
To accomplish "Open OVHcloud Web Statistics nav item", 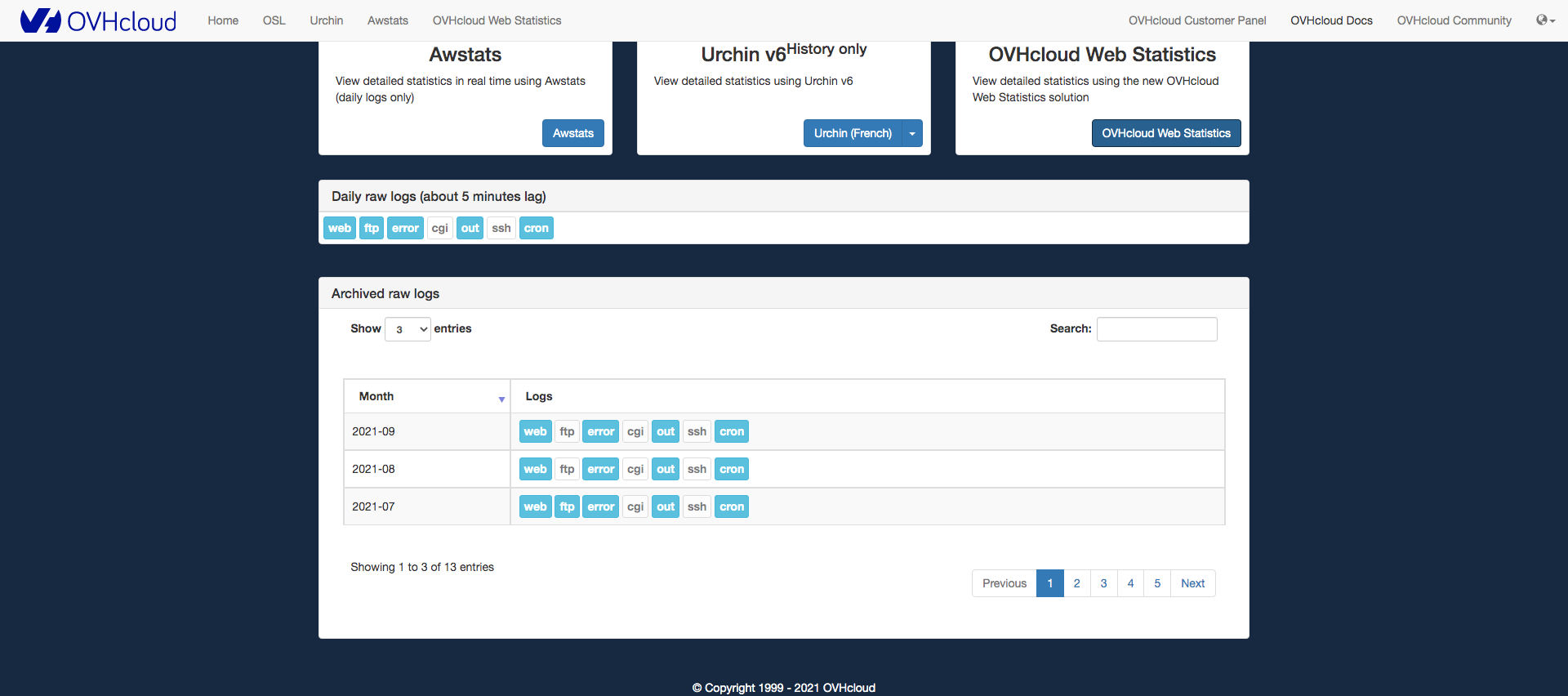I will (497, 20).
